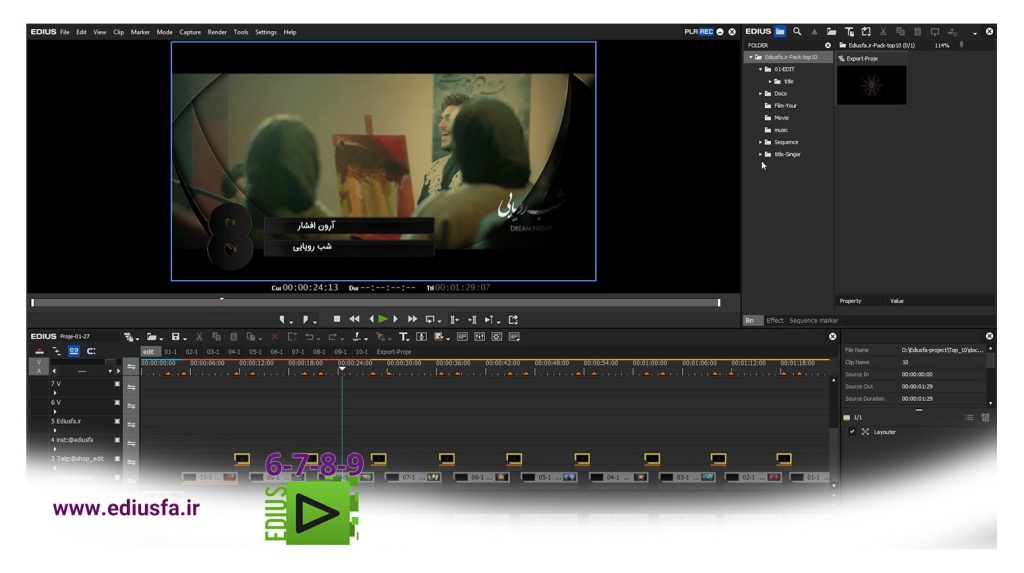Click the Cur timecode field 00:00:24:13
This screenshot has width=1024, height=573.
point(310,287)
